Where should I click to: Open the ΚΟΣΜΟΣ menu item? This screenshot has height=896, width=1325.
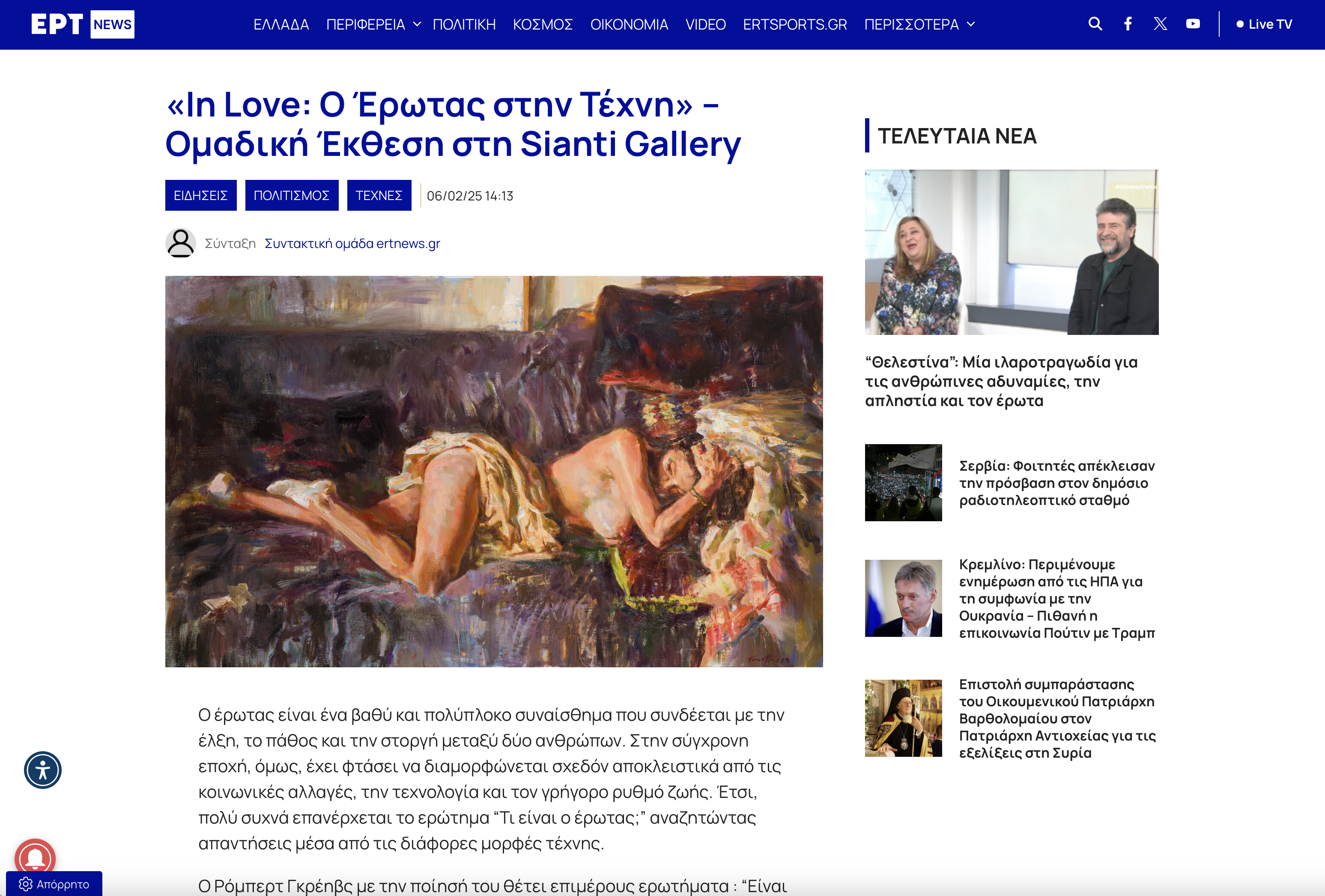point(543,24)
